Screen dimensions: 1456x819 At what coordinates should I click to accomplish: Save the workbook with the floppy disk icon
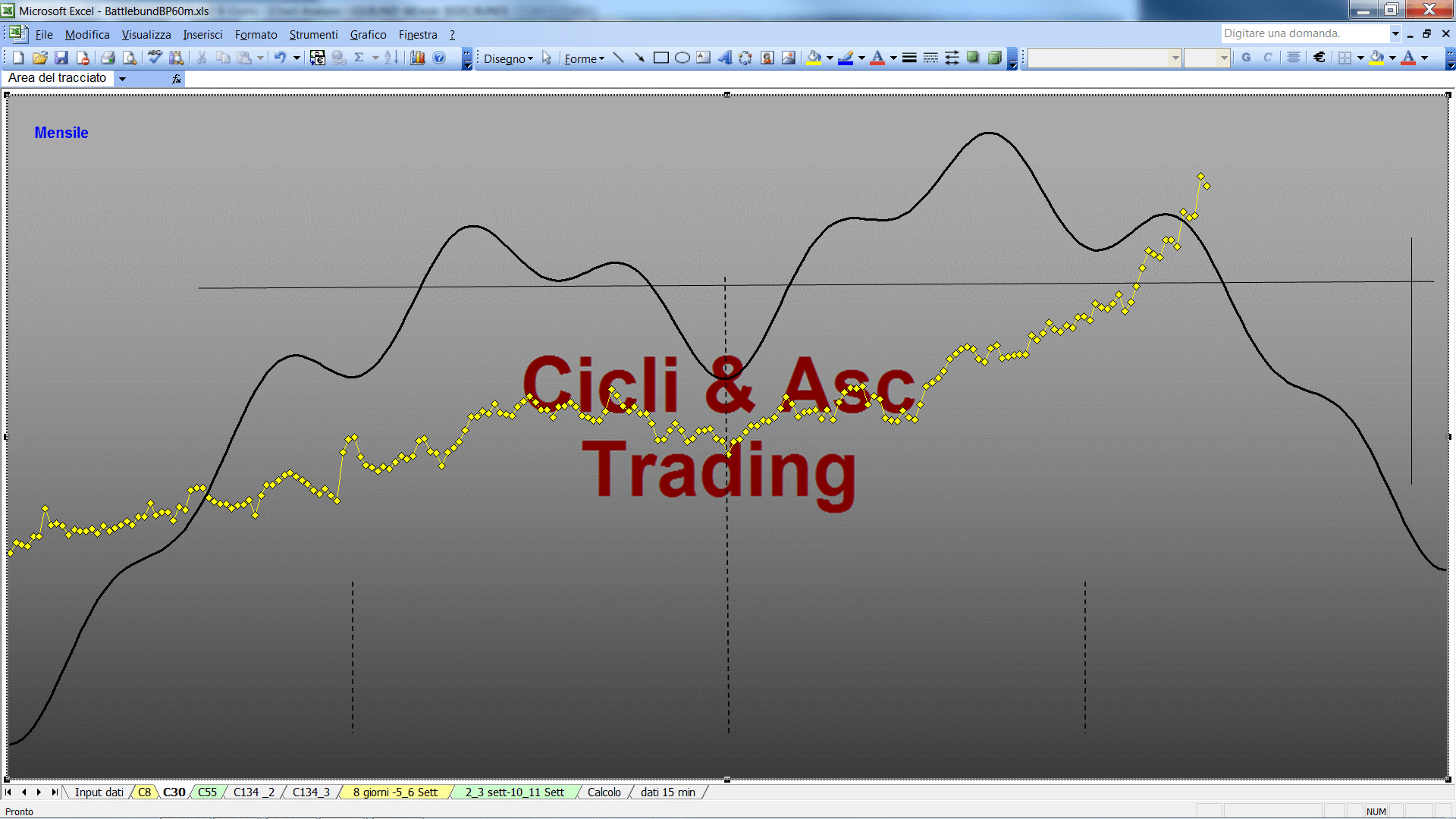(61, 58)
